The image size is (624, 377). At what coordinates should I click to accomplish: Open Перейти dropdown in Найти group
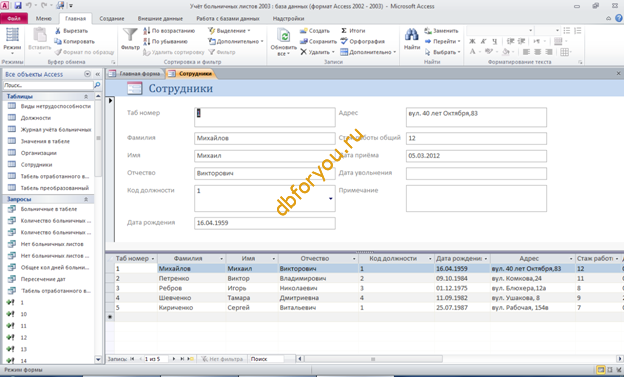click(x=443, y=41)
